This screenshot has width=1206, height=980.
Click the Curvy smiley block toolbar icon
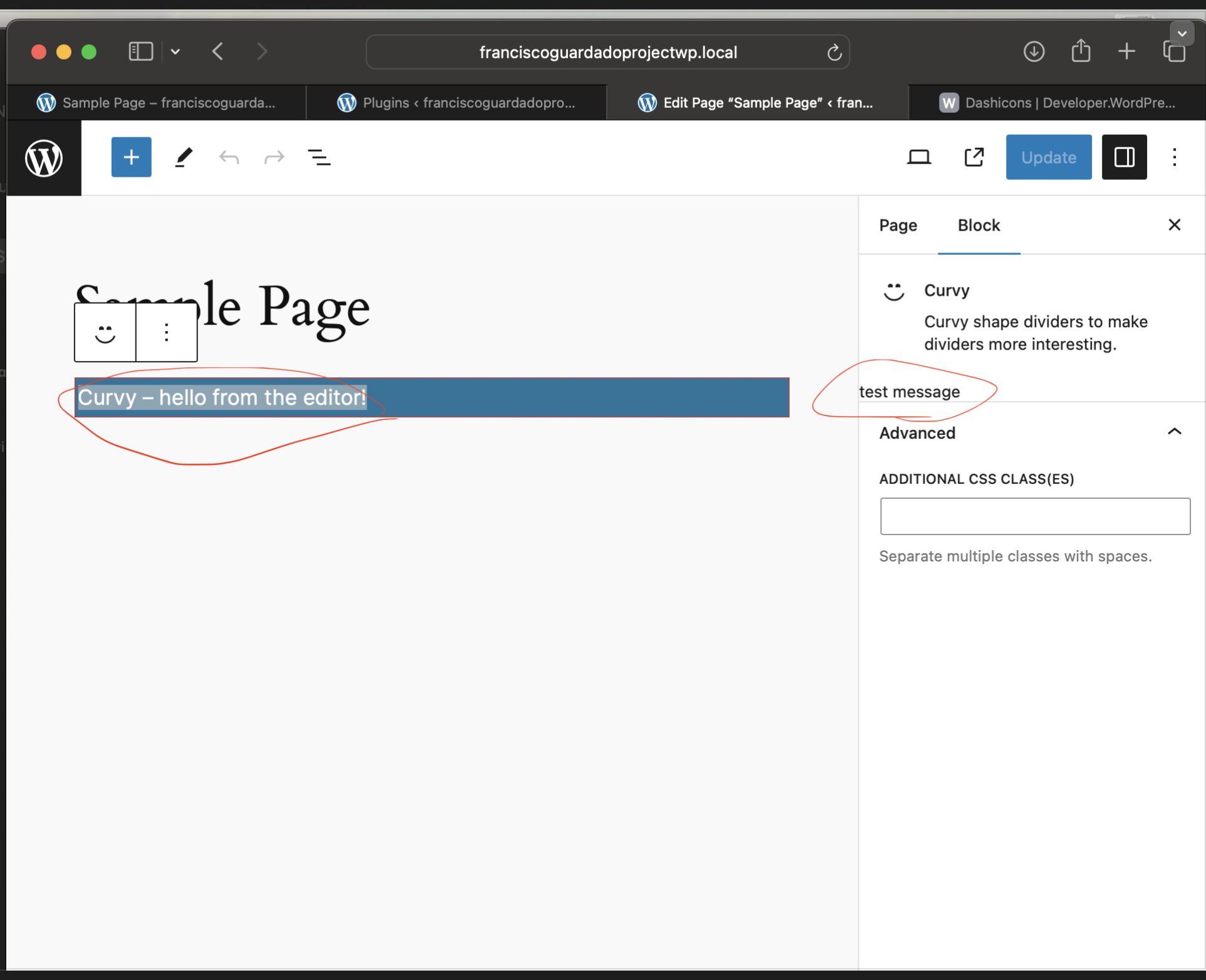[x=105, y=332]
